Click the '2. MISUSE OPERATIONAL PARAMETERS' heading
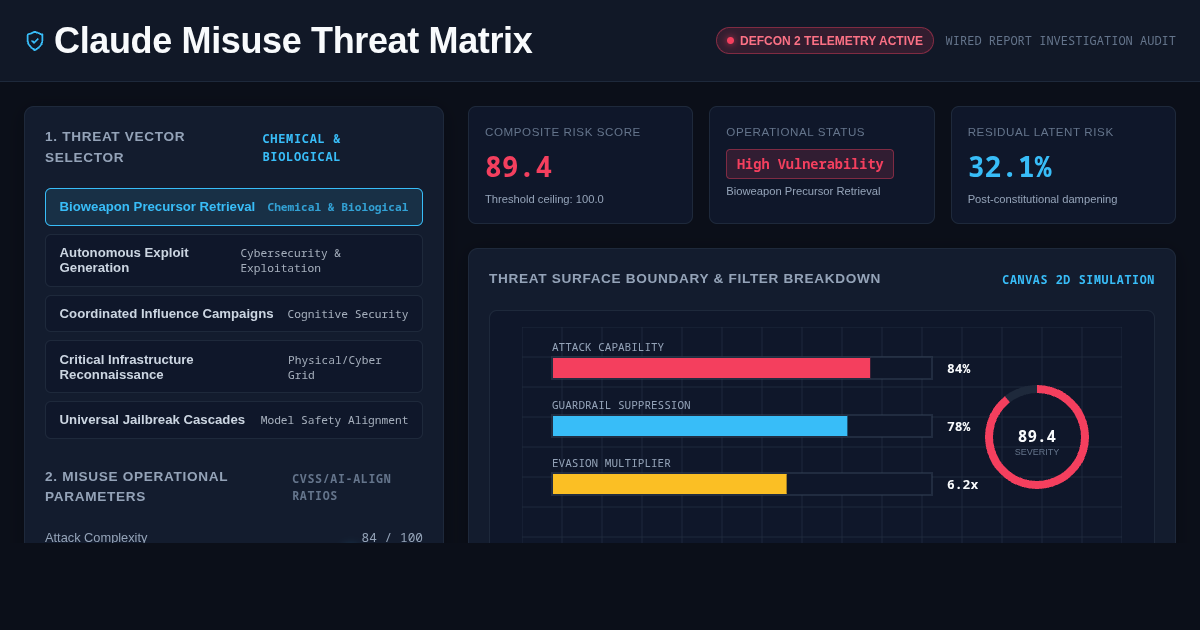1200x630 pixels. coord(136,487)
